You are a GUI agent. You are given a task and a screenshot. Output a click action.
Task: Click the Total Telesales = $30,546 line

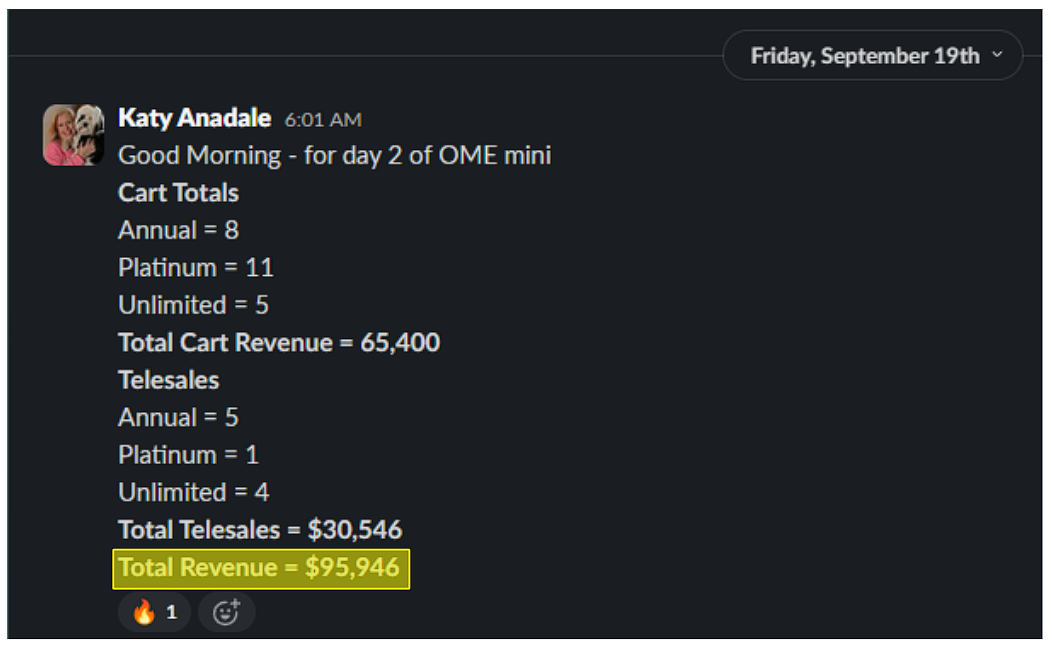[x=260, y=530]
